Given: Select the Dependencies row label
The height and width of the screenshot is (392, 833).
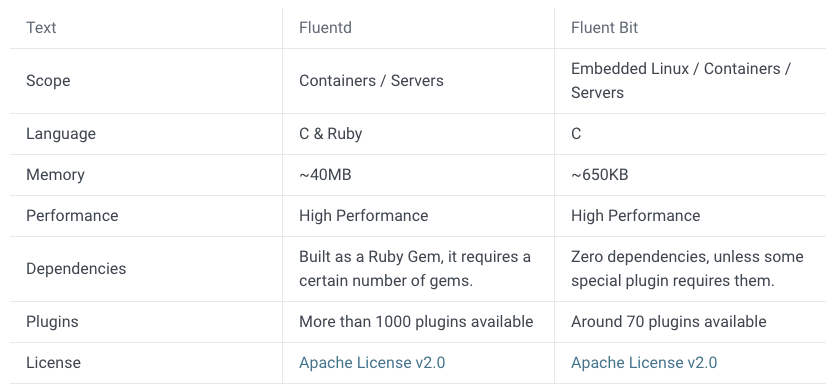Looking at the screenshot, I should (x=76, y=269).
